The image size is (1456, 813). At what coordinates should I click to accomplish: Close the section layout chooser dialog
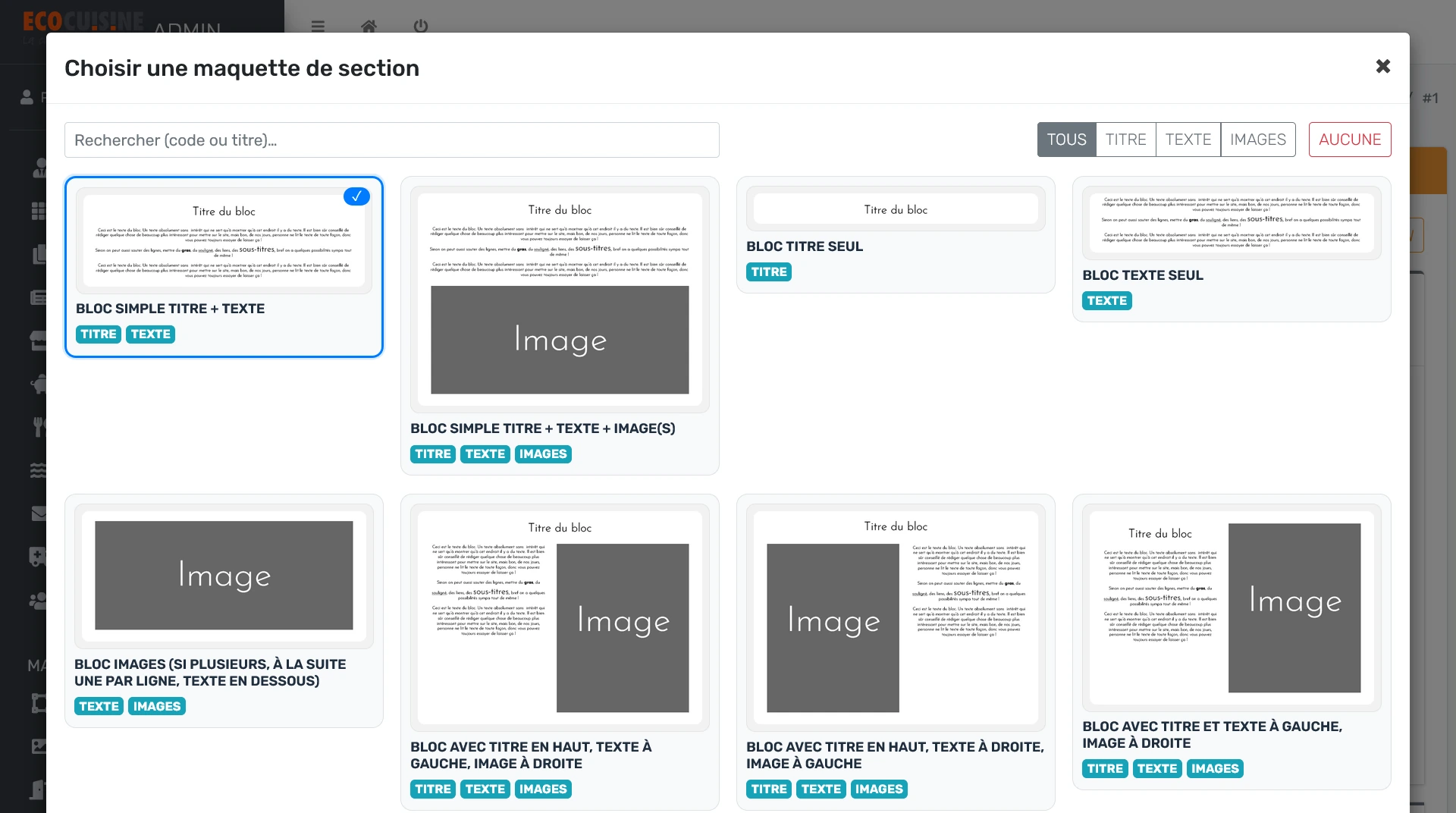click(1382, 67)
